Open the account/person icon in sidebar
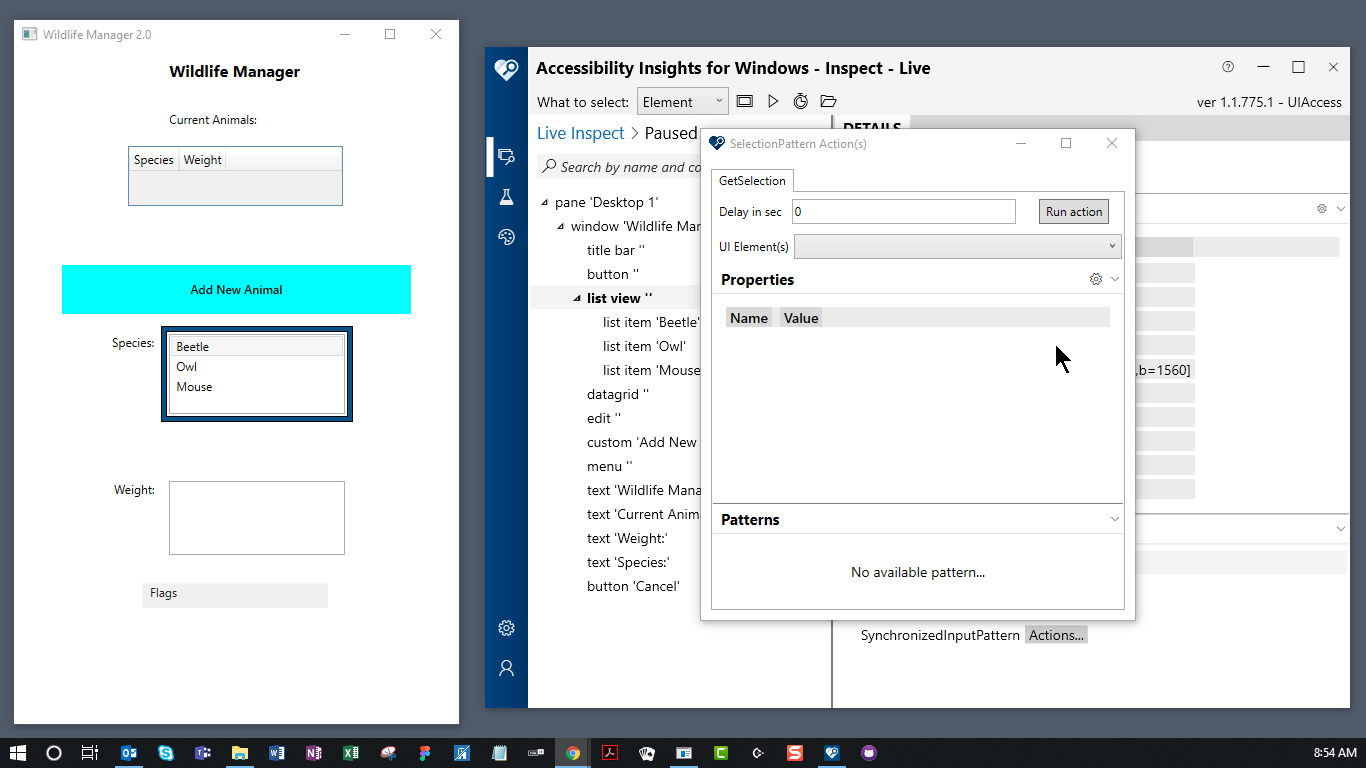1366x768 pixels. tap(506, 668)
